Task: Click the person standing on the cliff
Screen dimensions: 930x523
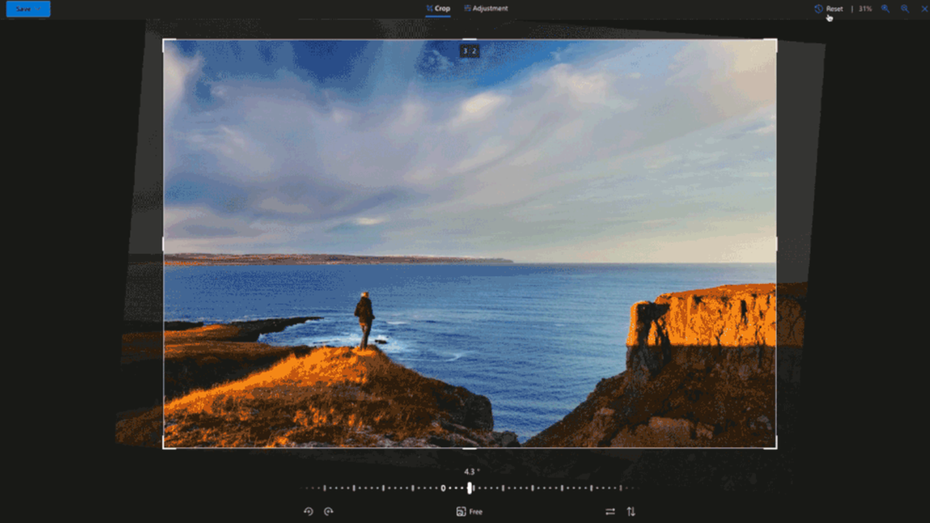Action: pyautogui.click(x=365, y=320)
